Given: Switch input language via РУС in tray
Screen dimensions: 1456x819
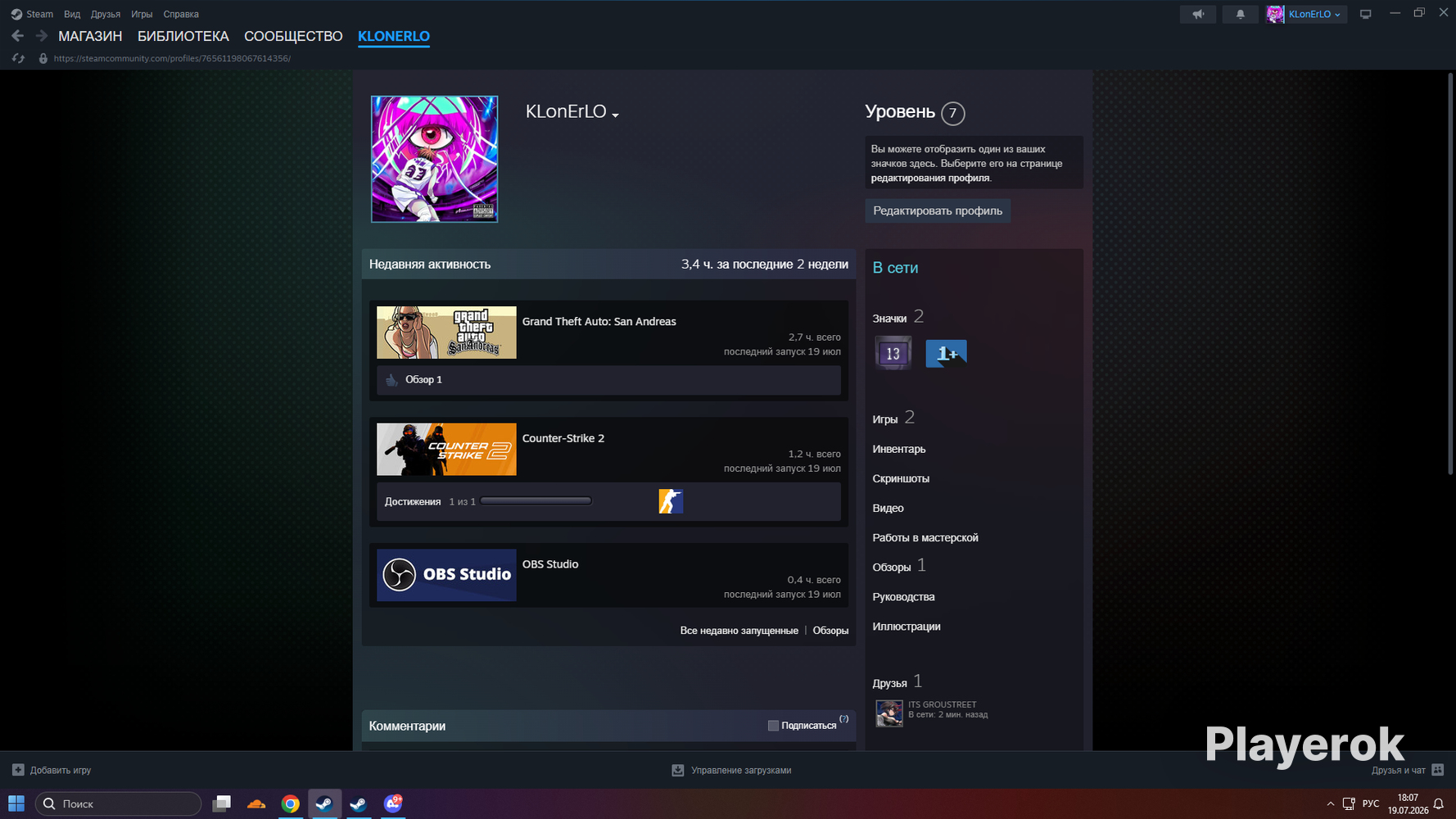Looking at the screenshot, I should (x=1371, y=804).
